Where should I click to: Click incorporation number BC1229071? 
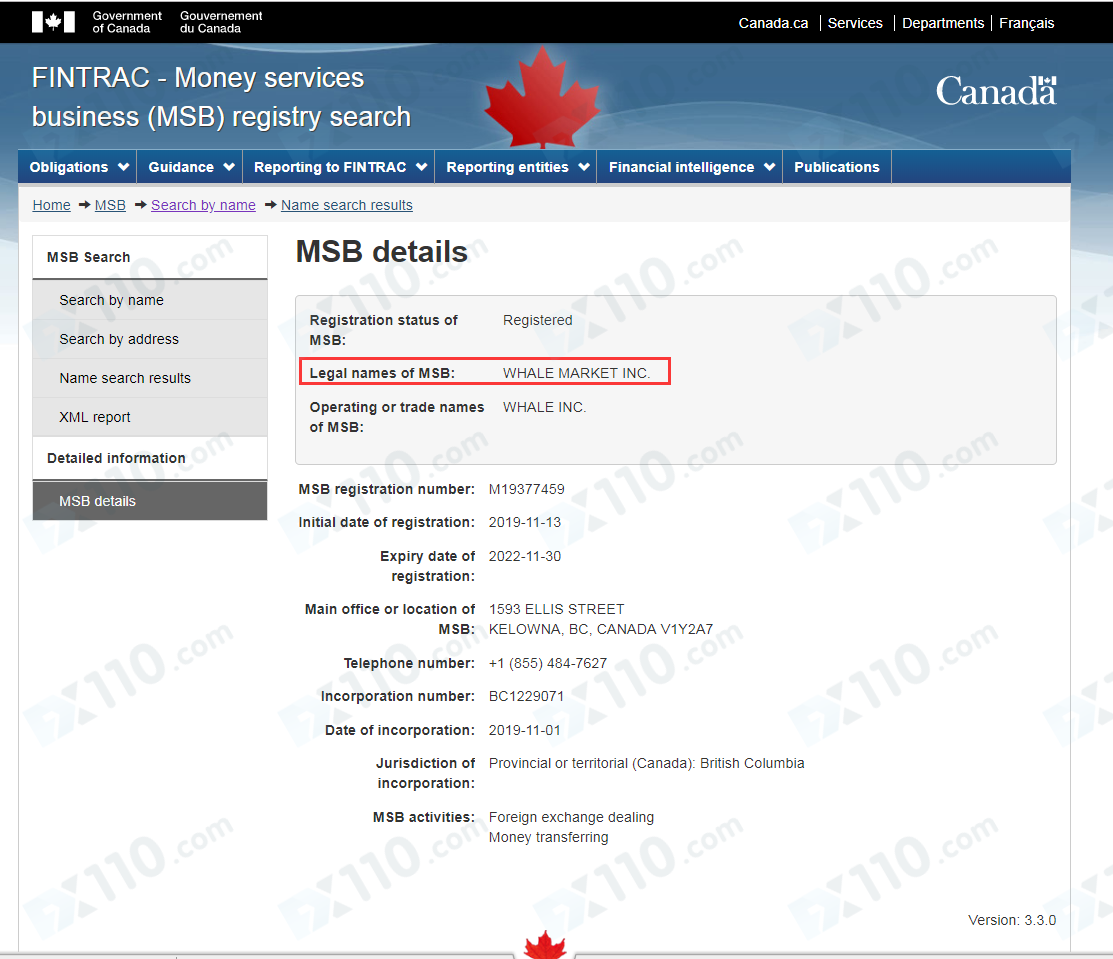(526, 696)
